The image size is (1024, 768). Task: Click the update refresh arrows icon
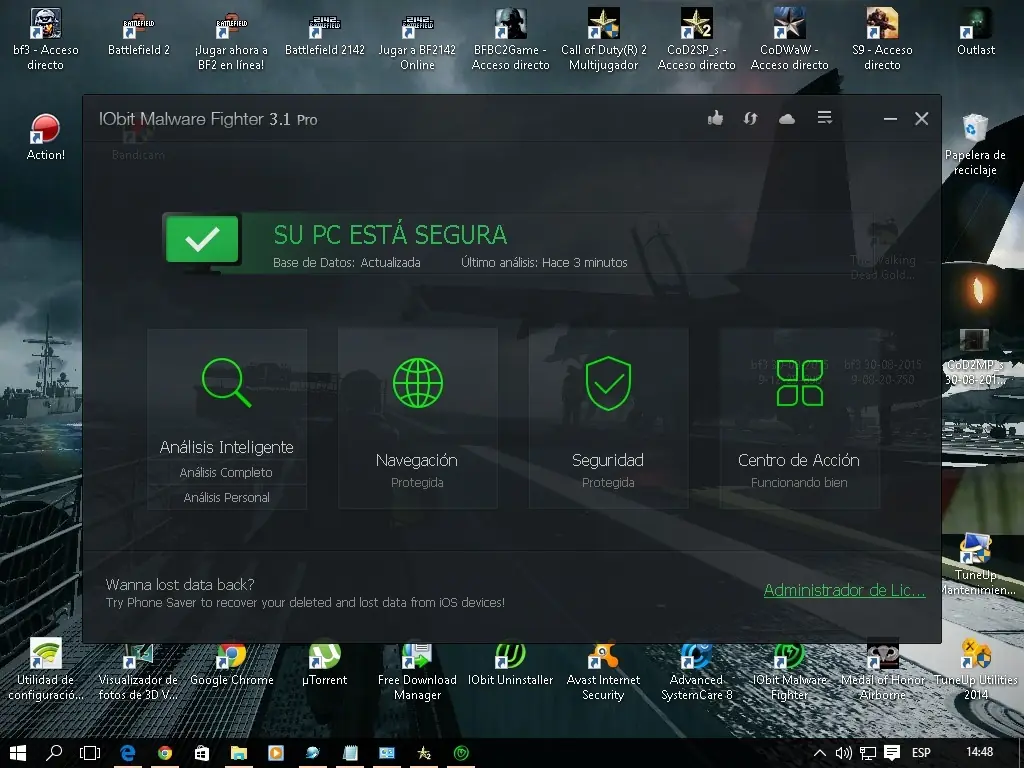pyautogui.click(x=750, y=118)
